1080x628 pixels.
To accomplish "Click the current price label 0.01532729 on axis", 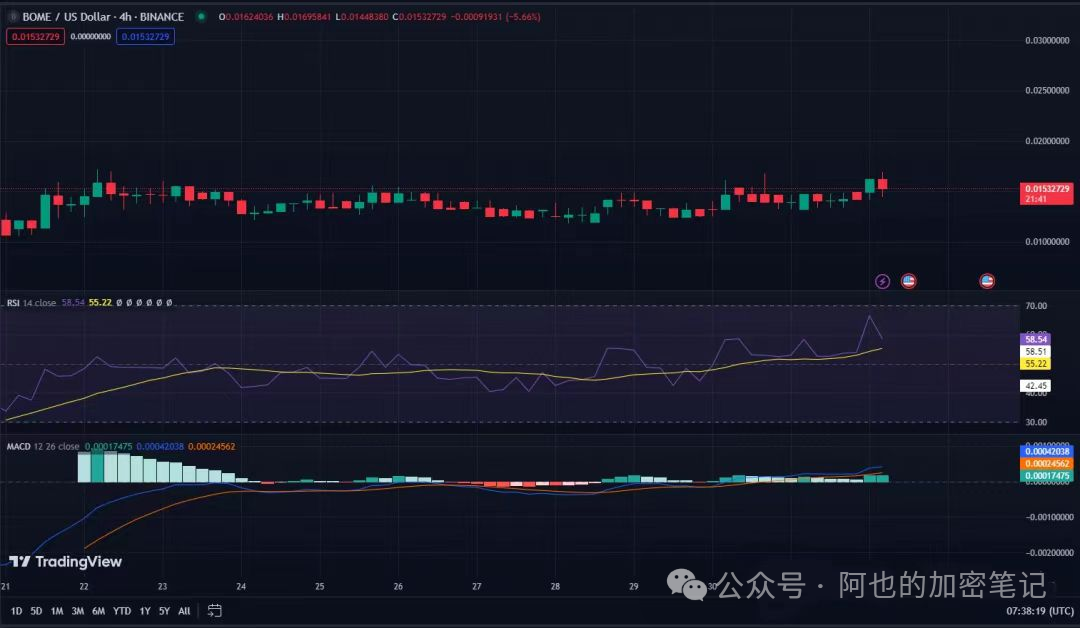I will 1047,188.
